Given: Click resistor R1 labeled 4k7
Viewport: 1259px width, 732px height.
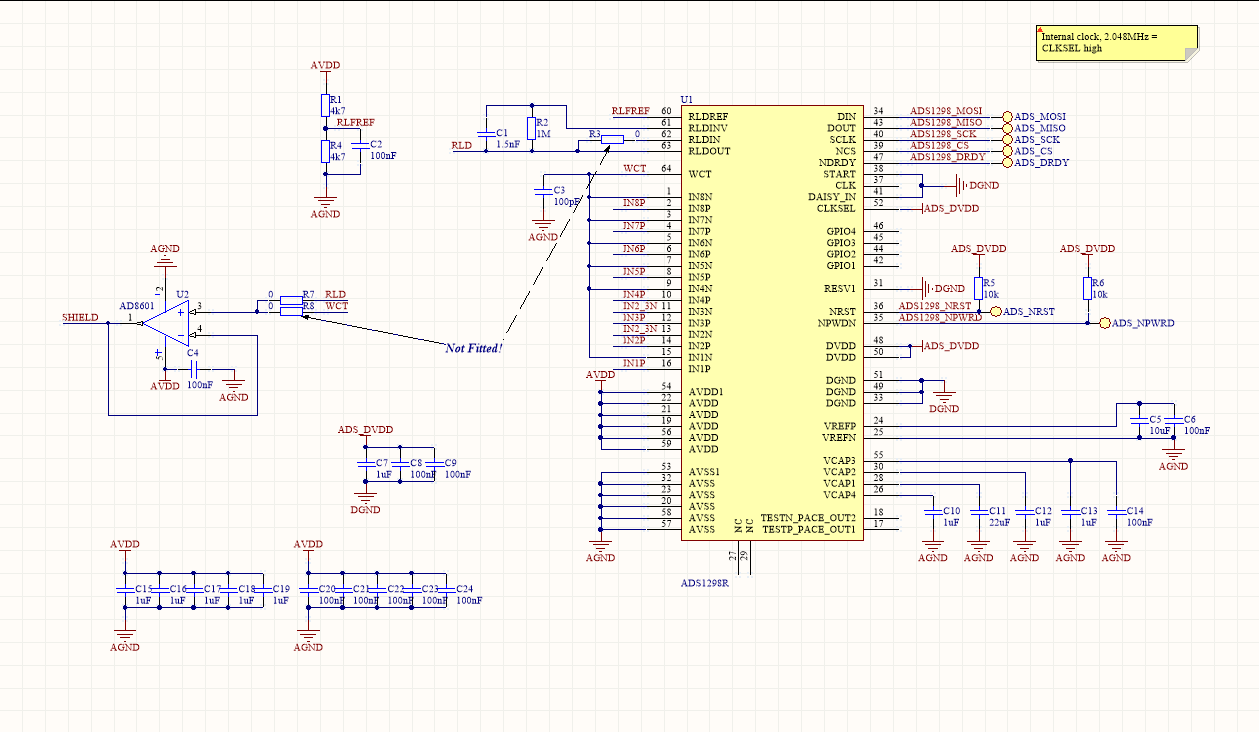Looking at the screenshot, I should click(325, 105).
